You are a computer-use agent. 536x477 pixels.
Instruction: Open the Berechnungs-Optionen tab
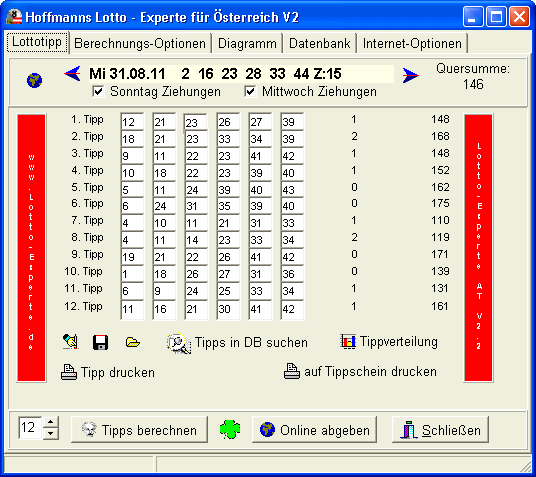[x=140, y=43]
